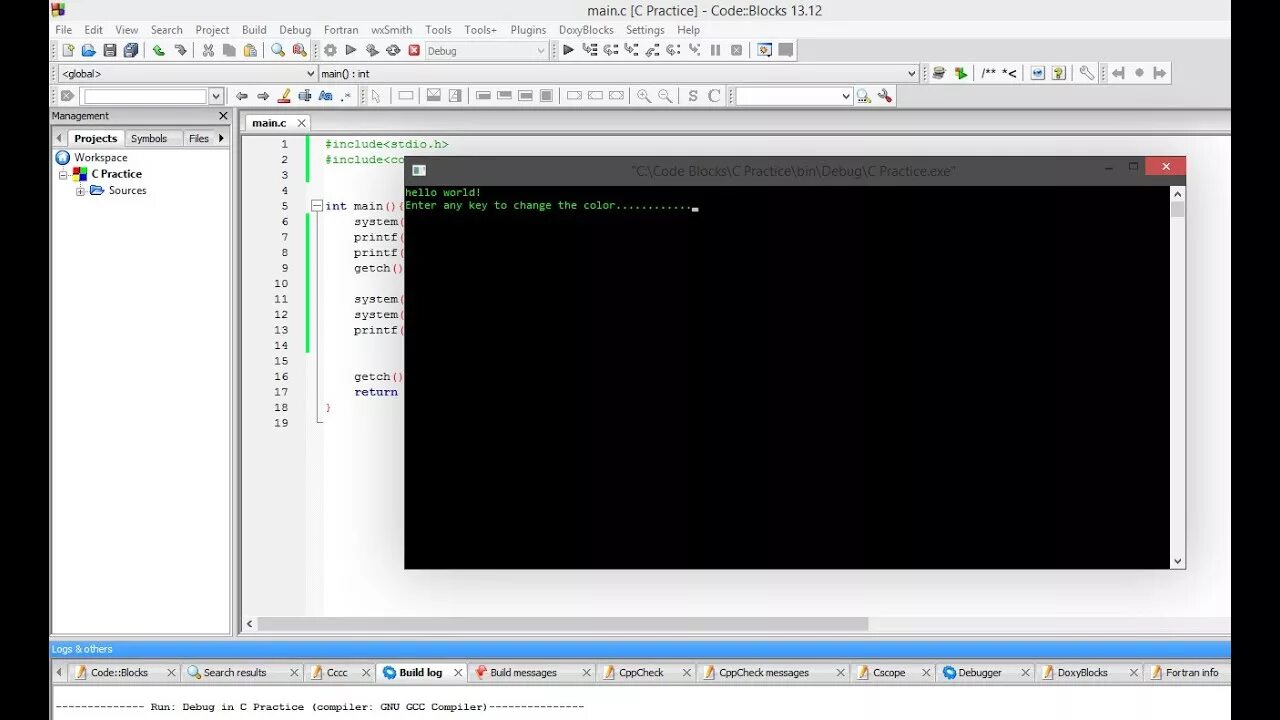The width and height of the screenshot is (1280, 720).
Task: Click the Open file folder icon
Action: [x=89, y=50]
